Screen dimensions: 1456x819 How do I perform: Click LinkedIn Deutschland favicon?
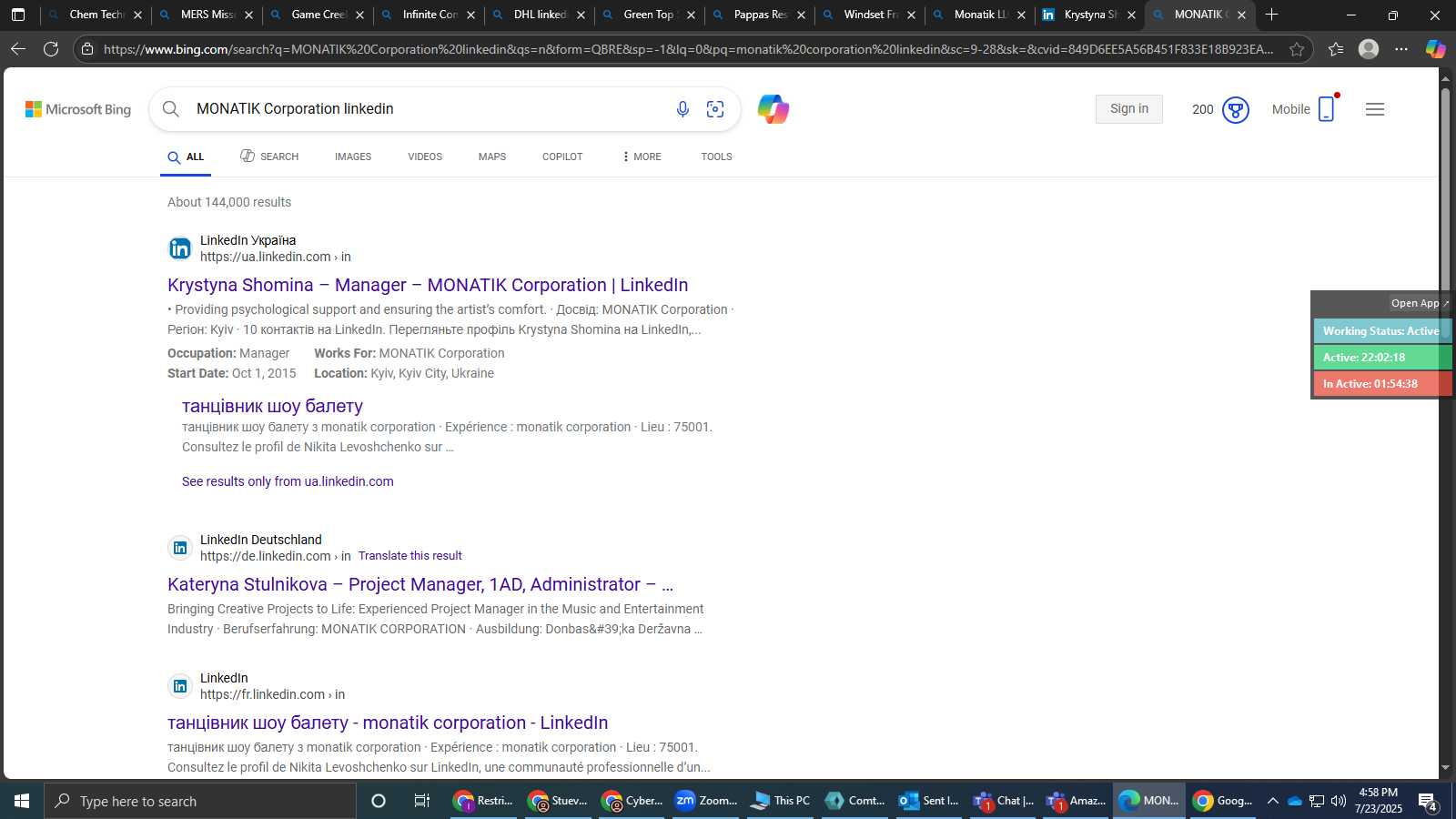180,548
